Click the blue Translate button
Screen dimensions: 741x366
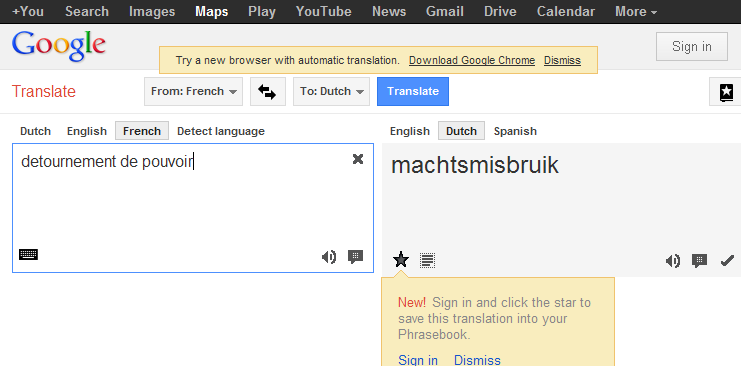413,91
